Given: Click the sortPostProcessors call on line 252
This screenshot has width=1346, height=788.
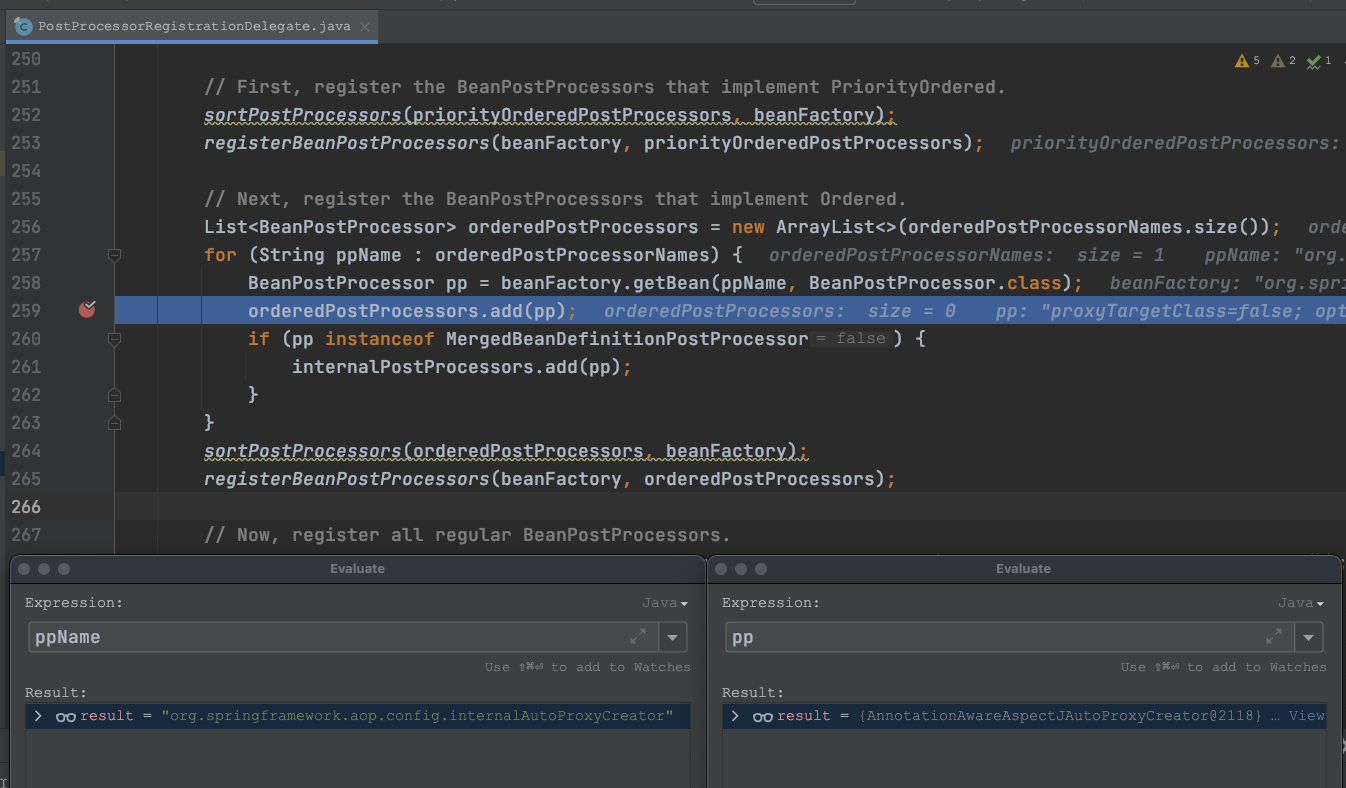Looking at the screenshot, I should click(x=550, y=115).
